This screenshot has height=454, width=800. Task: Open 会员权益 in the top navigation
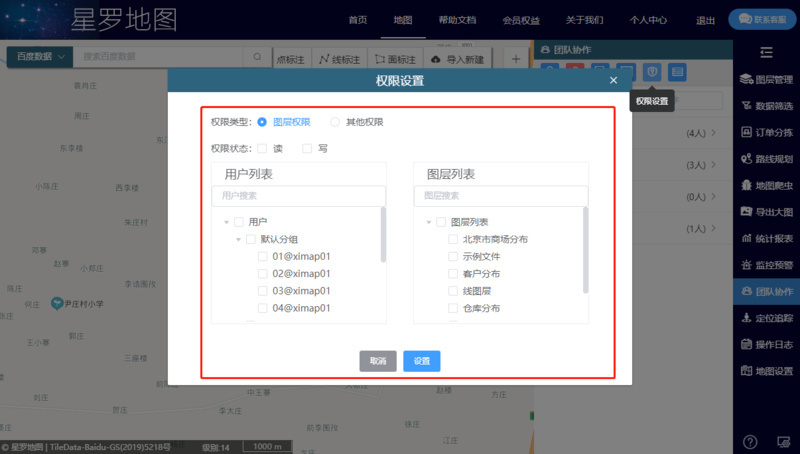[521, 20]
